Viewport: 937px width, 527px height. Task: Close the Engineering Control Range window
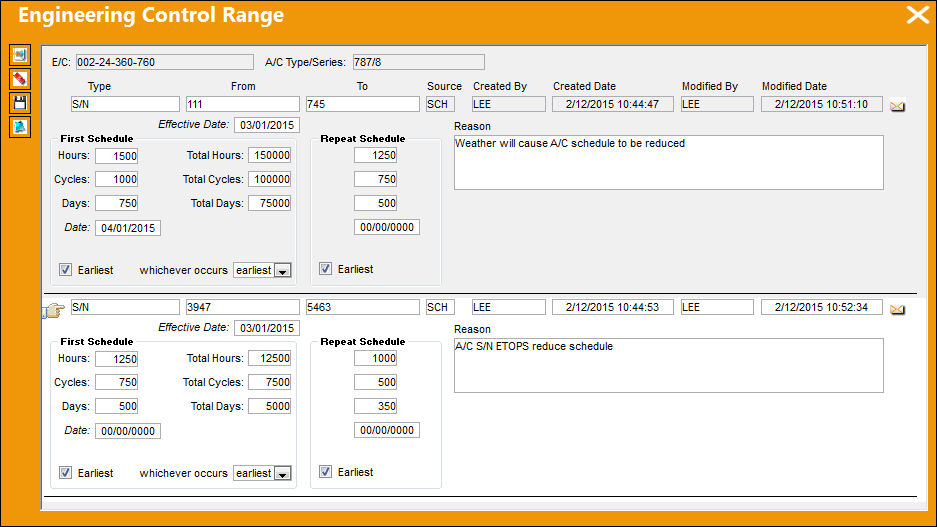pyautogui.click(x=917, y=14)
